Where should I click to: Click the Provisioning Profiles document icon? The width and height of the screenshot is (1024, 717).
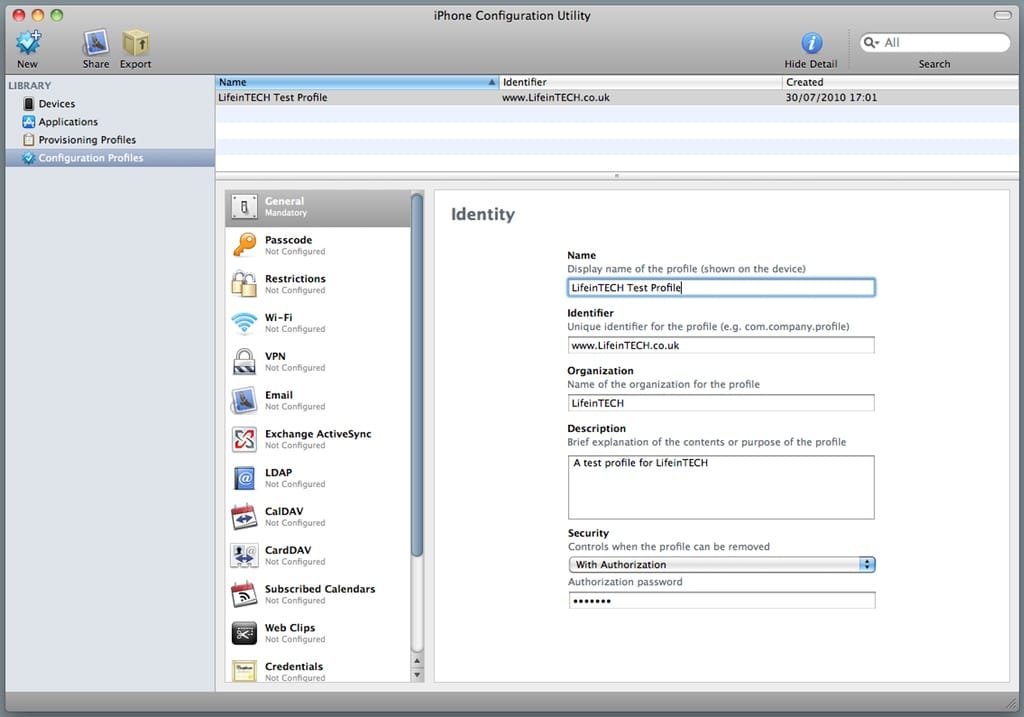(28, 140)
